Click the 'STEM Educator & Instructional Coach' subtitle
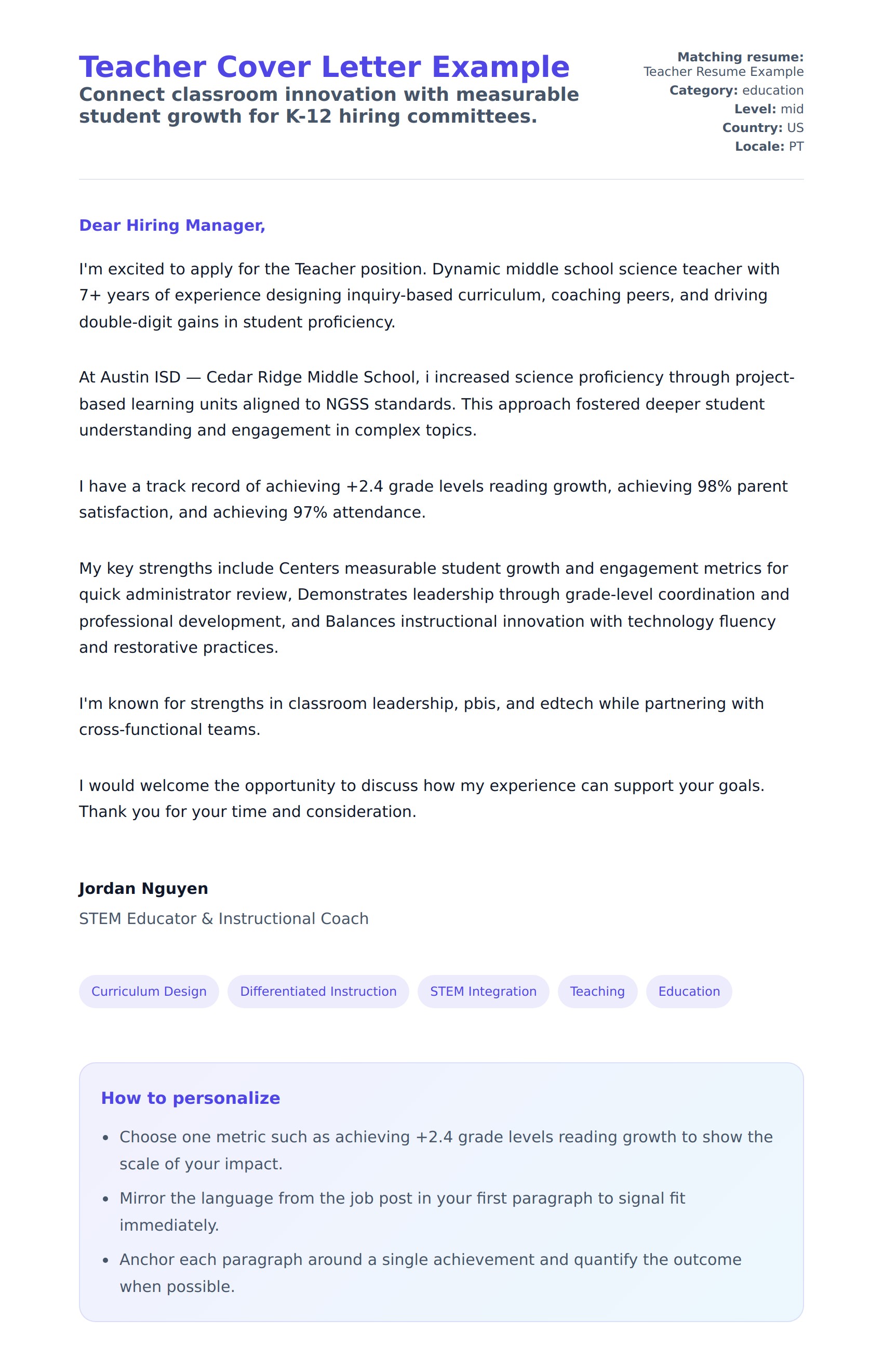 (224, 918)
